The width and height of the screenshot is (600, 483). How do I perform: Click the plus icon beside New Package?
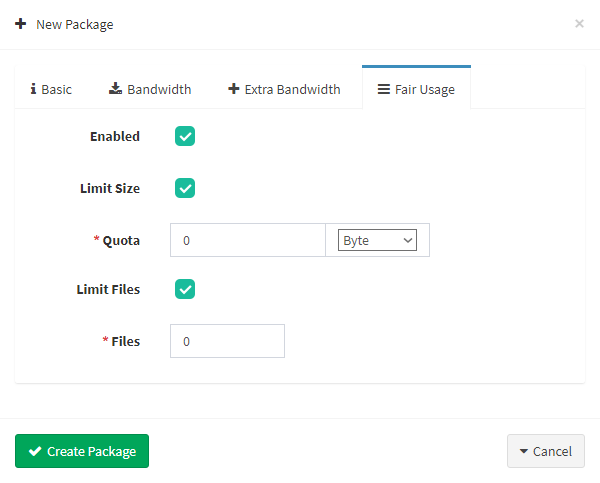(21, 24)
